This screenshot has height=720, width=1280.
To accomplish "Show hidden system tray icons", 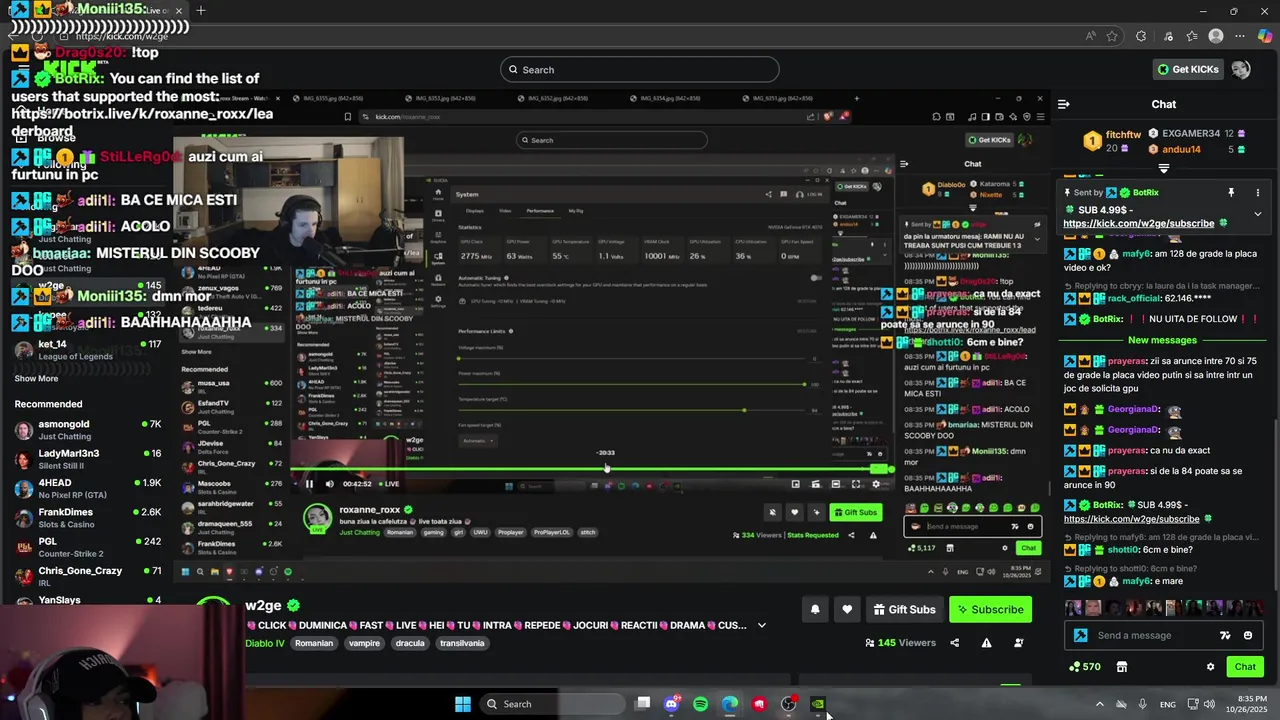I will [x=1100, y=704].
